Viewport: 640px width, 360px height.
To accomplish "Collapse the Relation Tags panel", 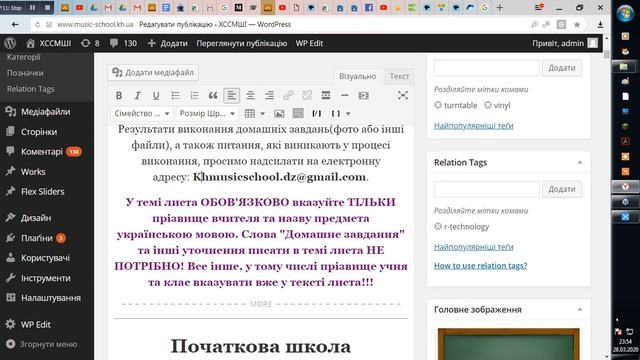I will [x=580, y=162].
